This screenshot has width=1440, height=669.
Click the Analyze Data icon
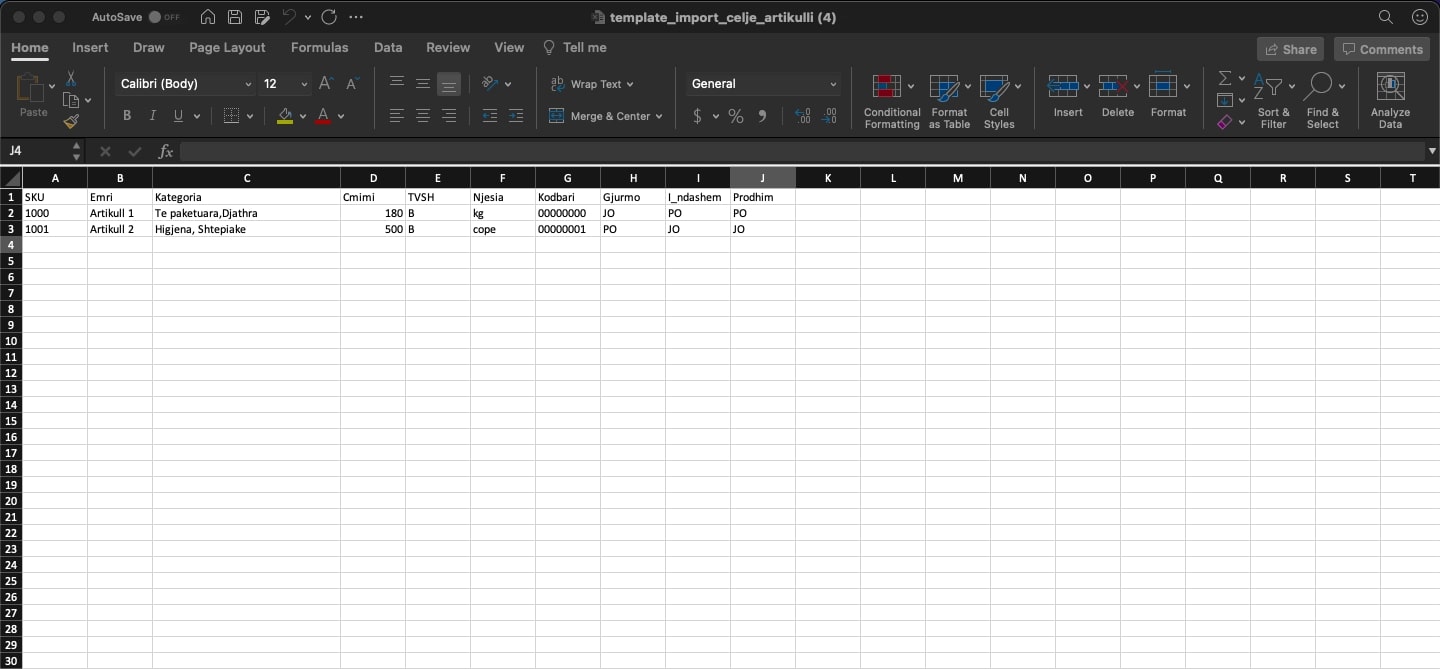click(1390, 87)
